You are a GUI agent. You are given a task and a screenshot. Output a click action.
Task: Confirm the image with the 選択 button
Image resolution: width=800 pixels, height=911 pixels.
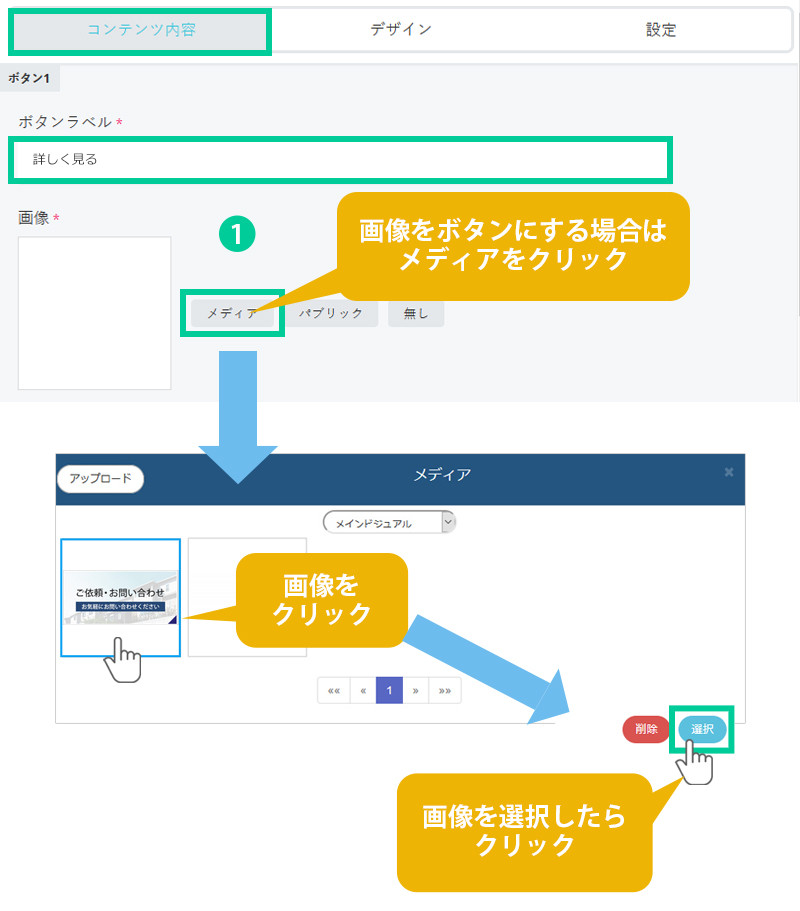[x=702, y=729]
